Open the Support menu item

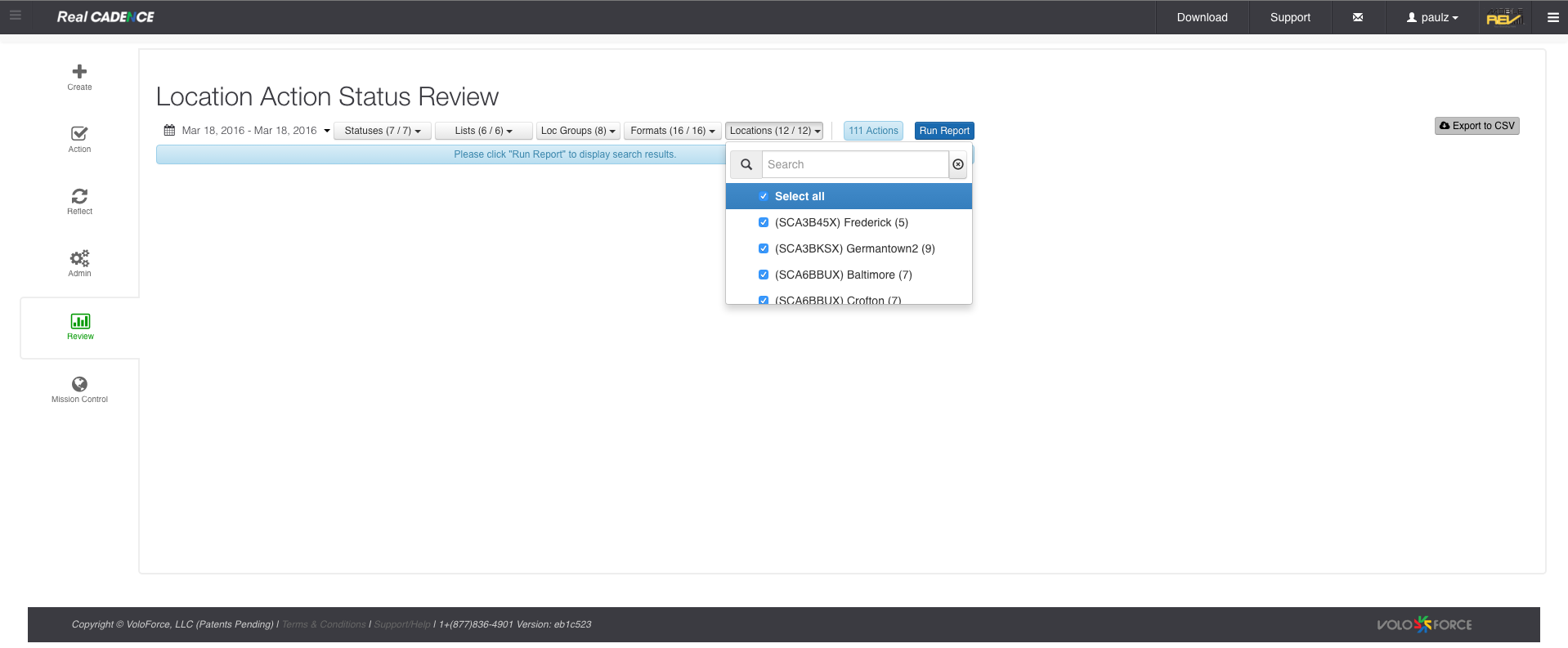point(1289,17)
